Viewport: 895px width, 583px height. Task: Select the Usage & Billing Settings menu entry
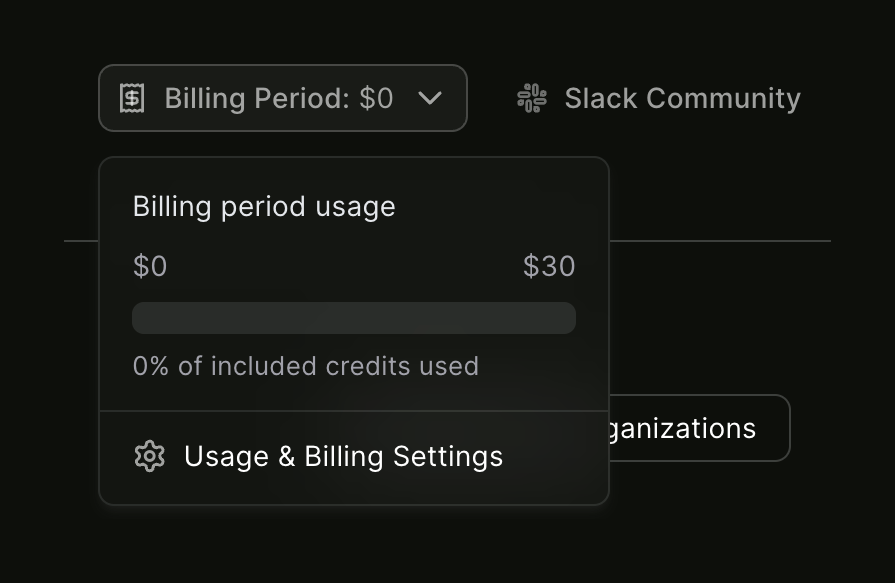tap(343, 456)
